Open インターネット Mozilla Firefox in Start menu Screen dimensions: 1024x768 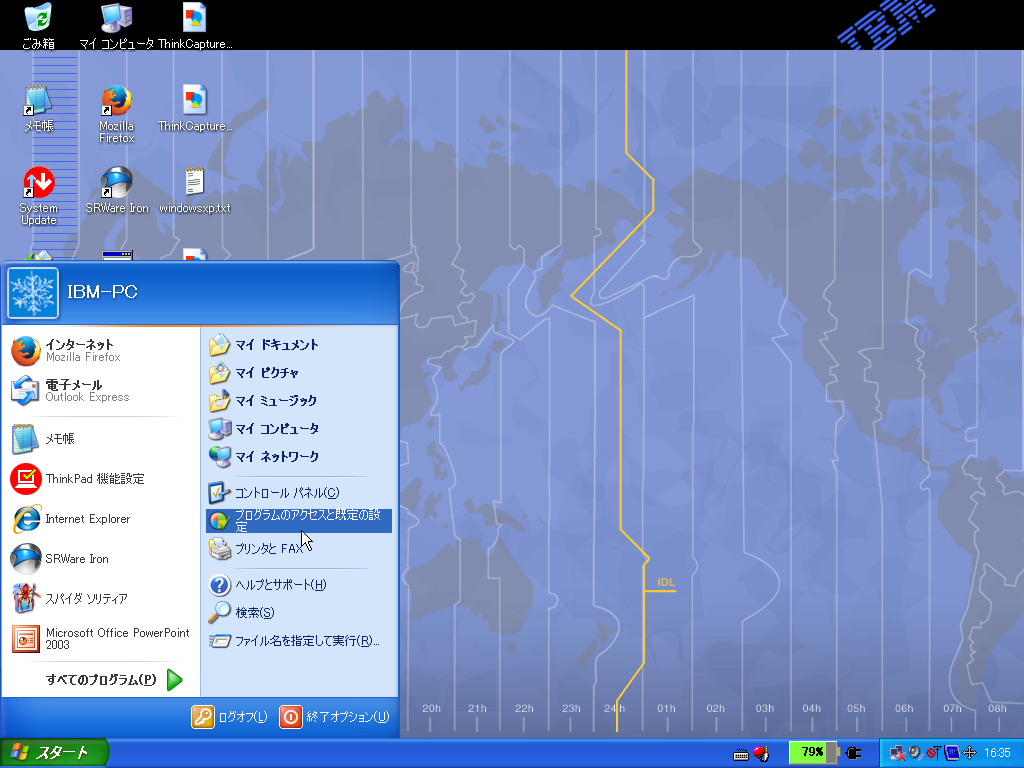point(101,351)
